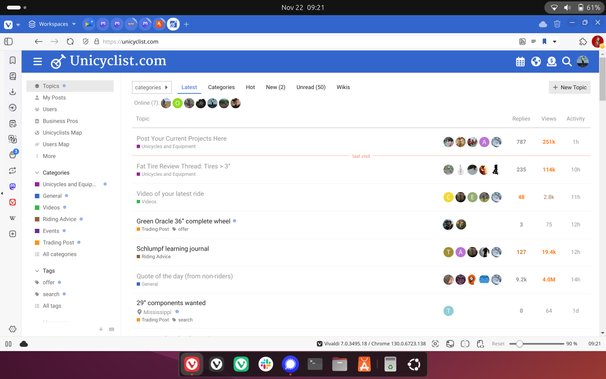Open page actions in status bar
606x379 pixels.
480,344
